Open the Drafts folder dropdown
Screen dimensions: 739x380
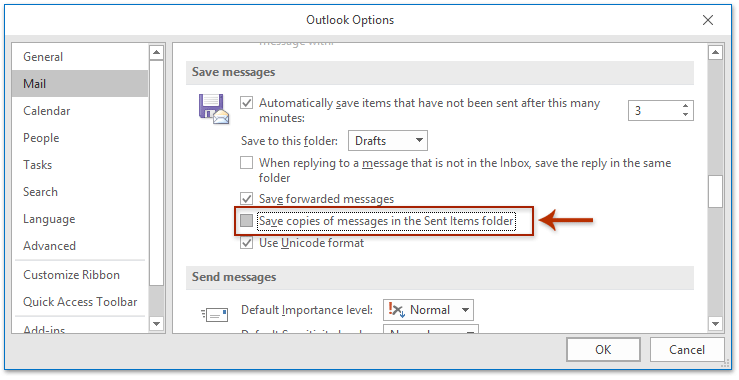pos(388,140)
